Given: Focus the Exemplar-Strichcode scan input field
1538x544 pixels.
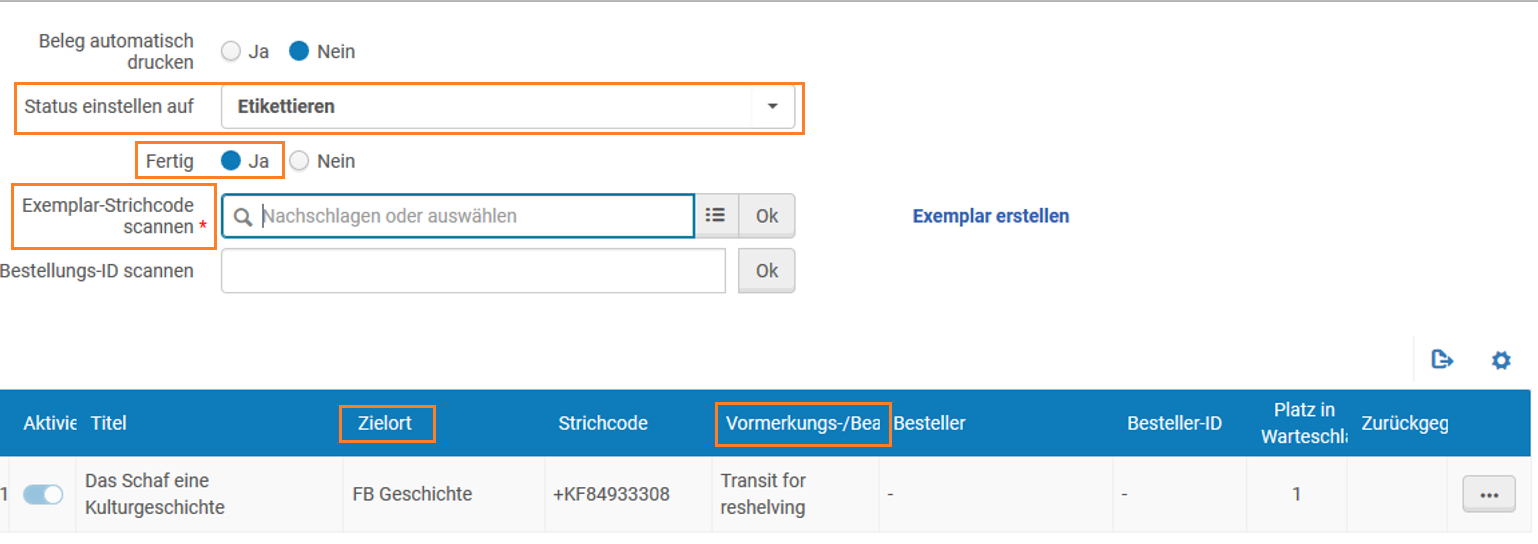Looking at the screenshot, I should pos(458,216).
